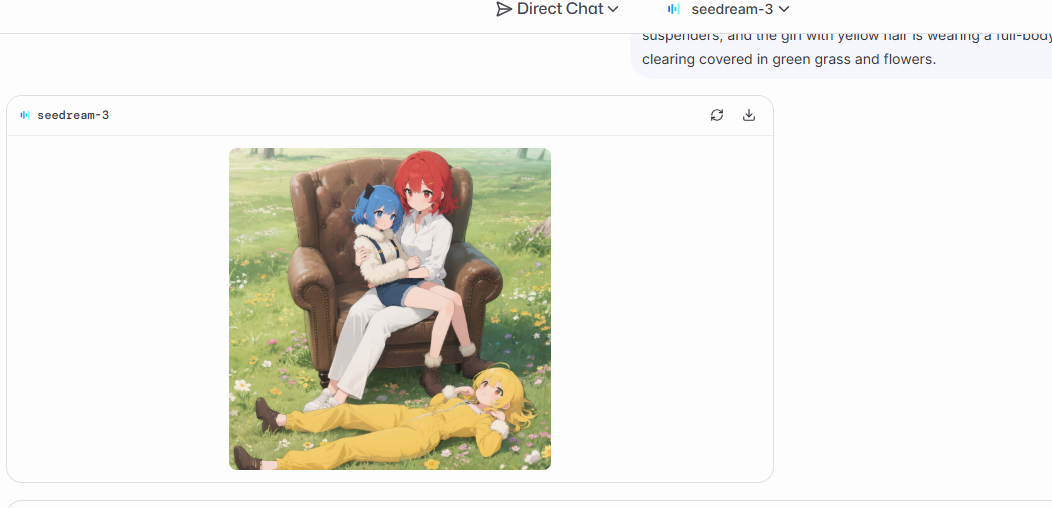This screenshot has width=1052, height=508.
Task: Click the seedream-3 label in response card
Action: click(x=73, y=115)
